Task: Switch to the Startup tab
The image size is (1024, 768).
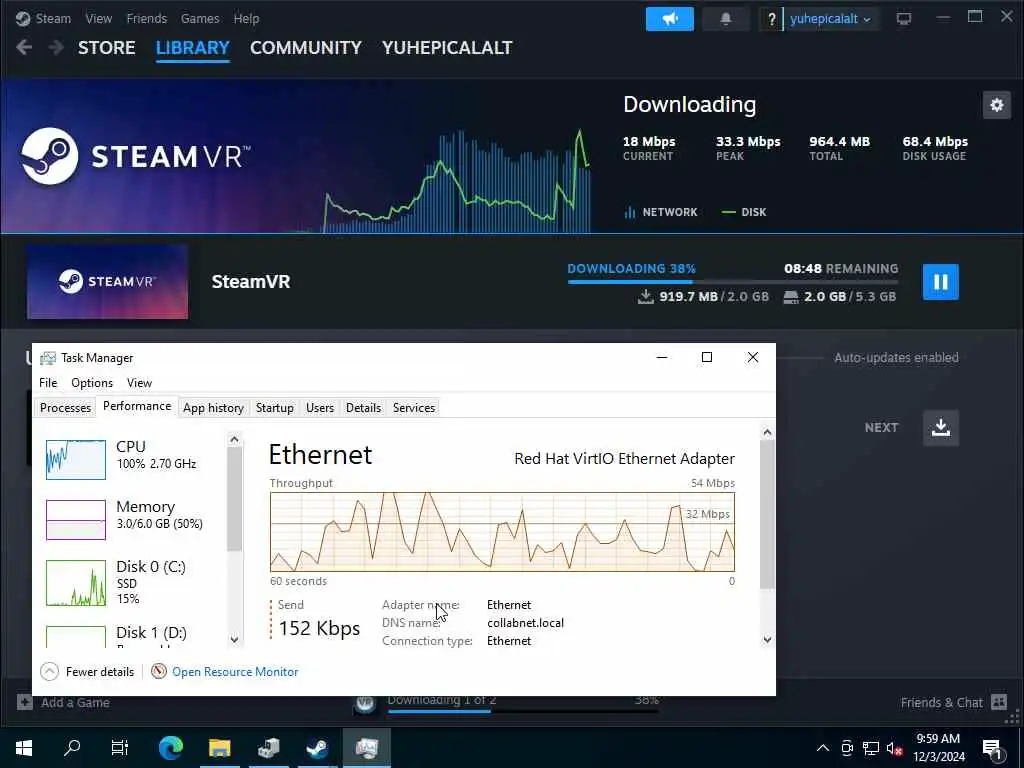Action: (x=274, y=408)
